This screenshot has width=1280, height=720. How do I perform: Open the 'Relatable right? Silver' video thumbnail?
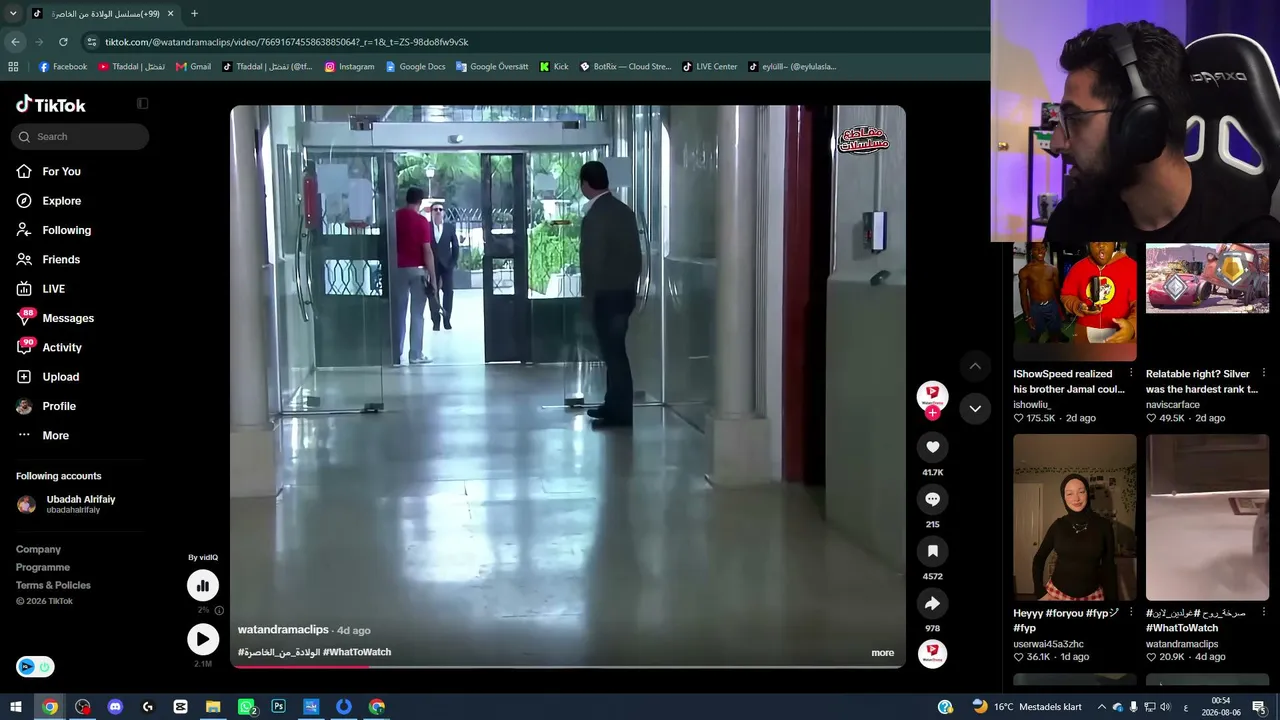pyautogui.click(x=1207, y=278)
